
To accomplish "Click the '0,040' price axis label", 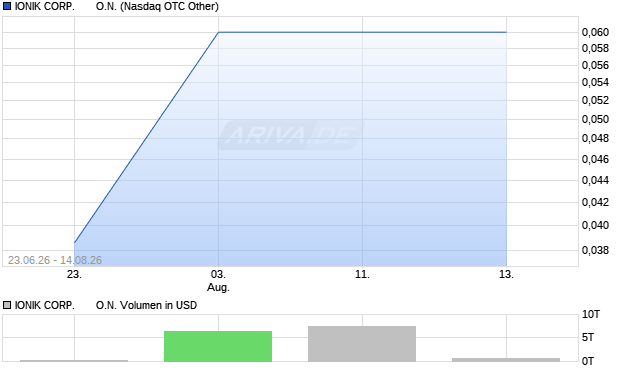I will [x=595, y=225].
